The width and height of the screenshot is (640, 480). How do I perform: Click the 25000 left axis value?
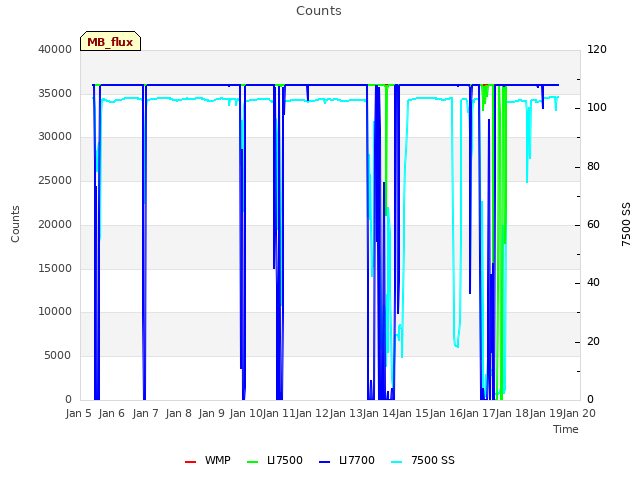click(55, 180)
